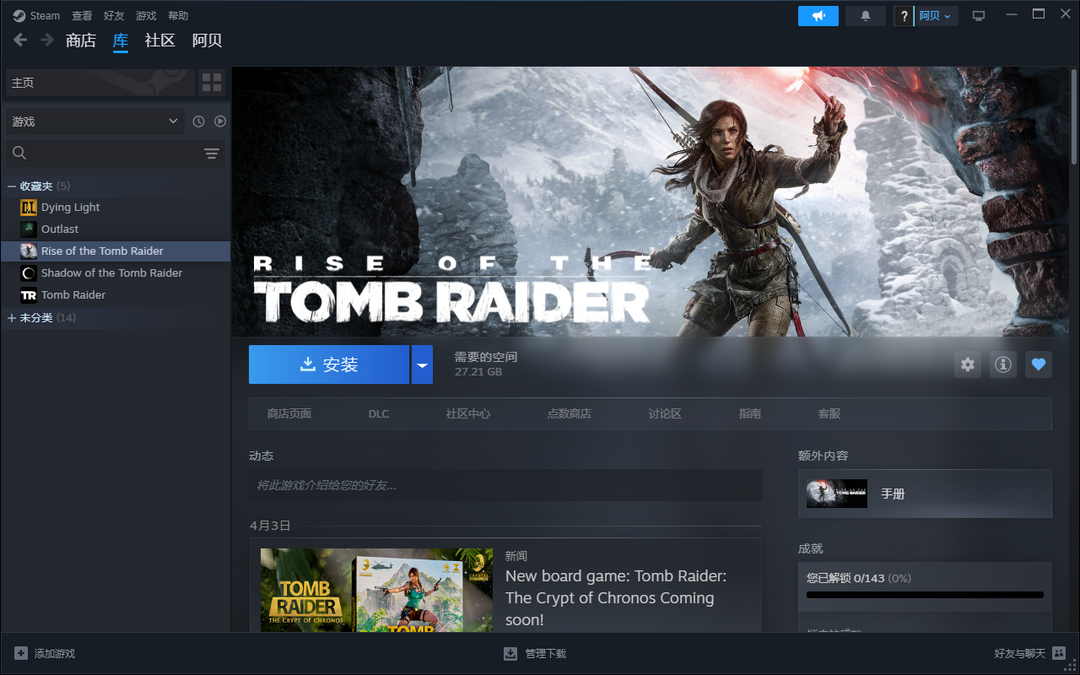Show game info icon

(x=1003, y=364)
